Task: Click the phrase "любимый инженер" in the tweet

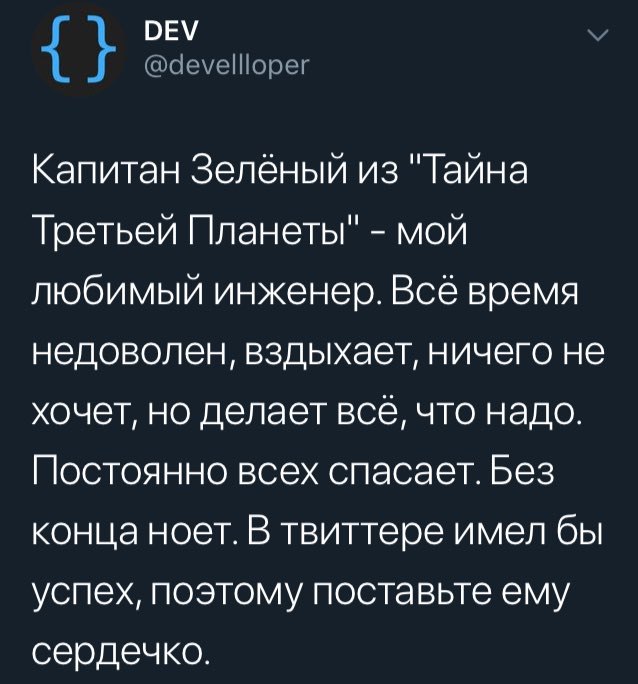Action: (200, 295)
